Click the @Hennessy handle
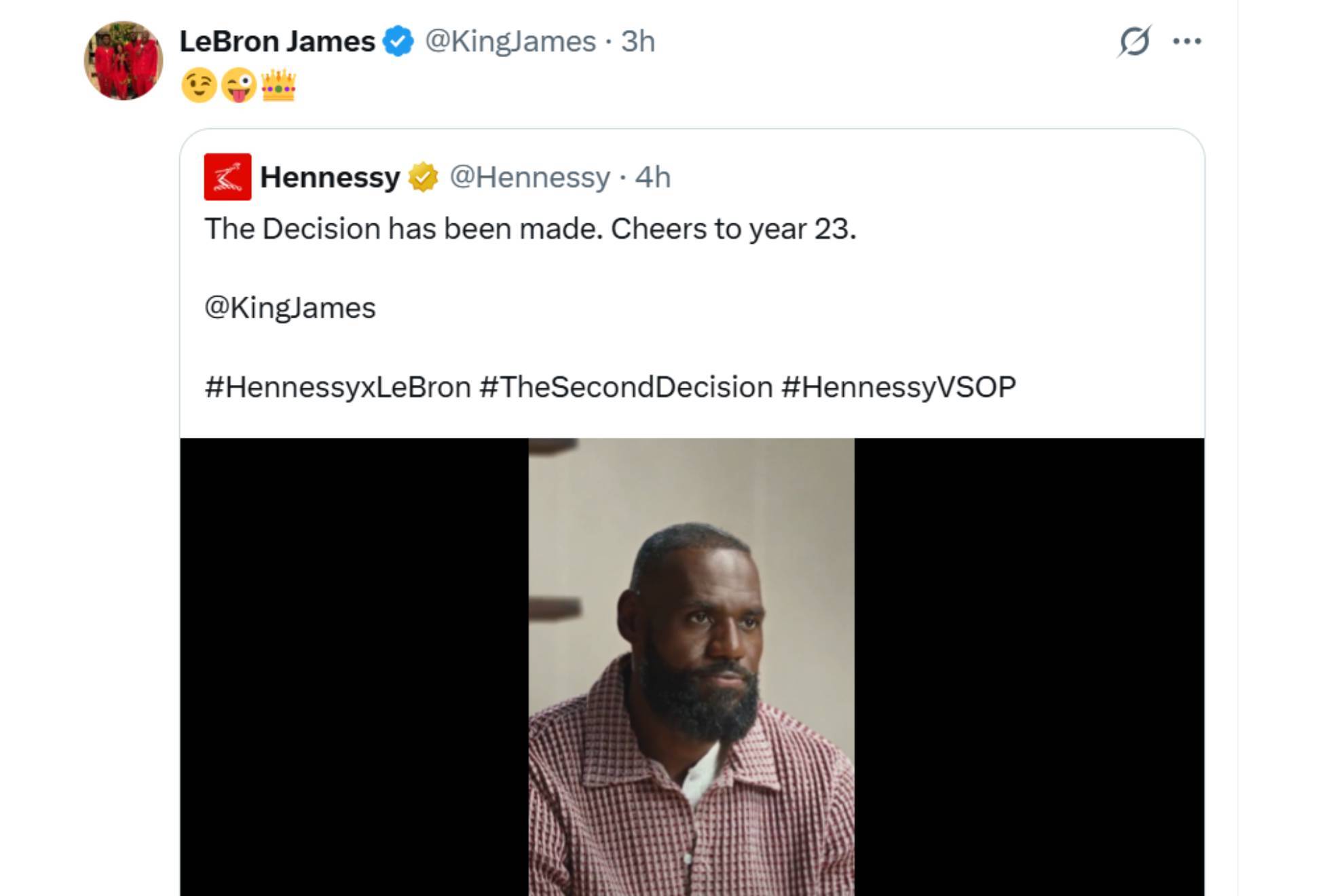Viewport: 1344px width, 896px height. (x=529, y=177)
